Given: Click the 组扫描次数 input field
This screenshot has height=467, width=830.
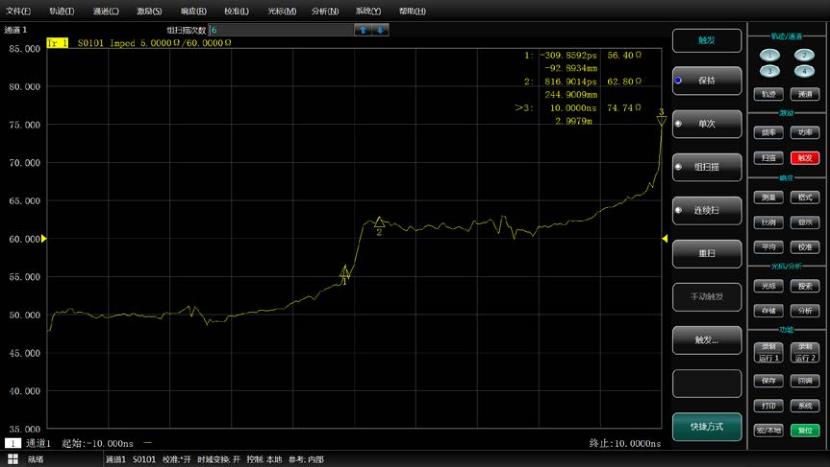Looking at the screenshot, I should (277, 30).
